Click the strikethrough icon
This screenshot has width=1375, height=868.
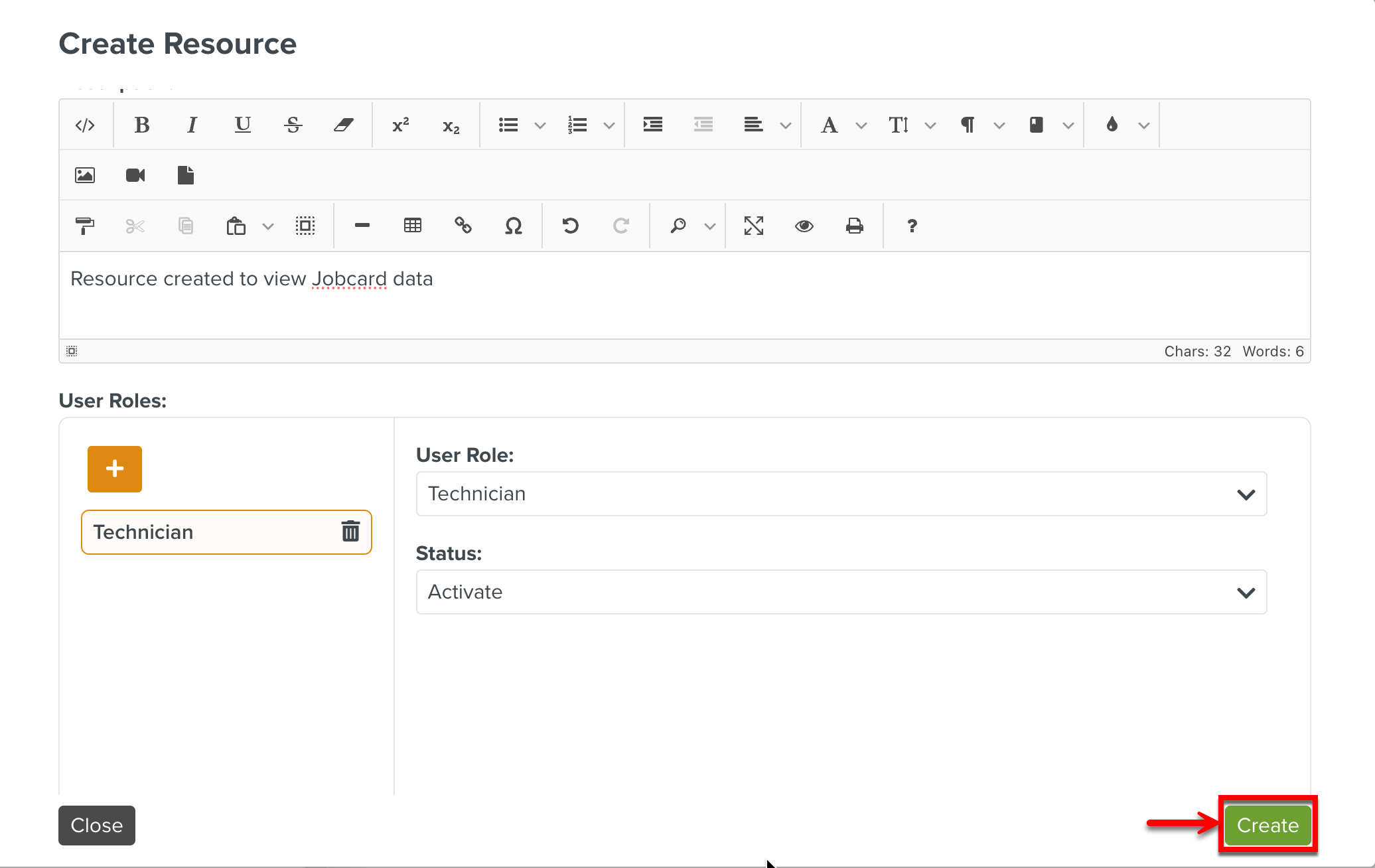293,125
